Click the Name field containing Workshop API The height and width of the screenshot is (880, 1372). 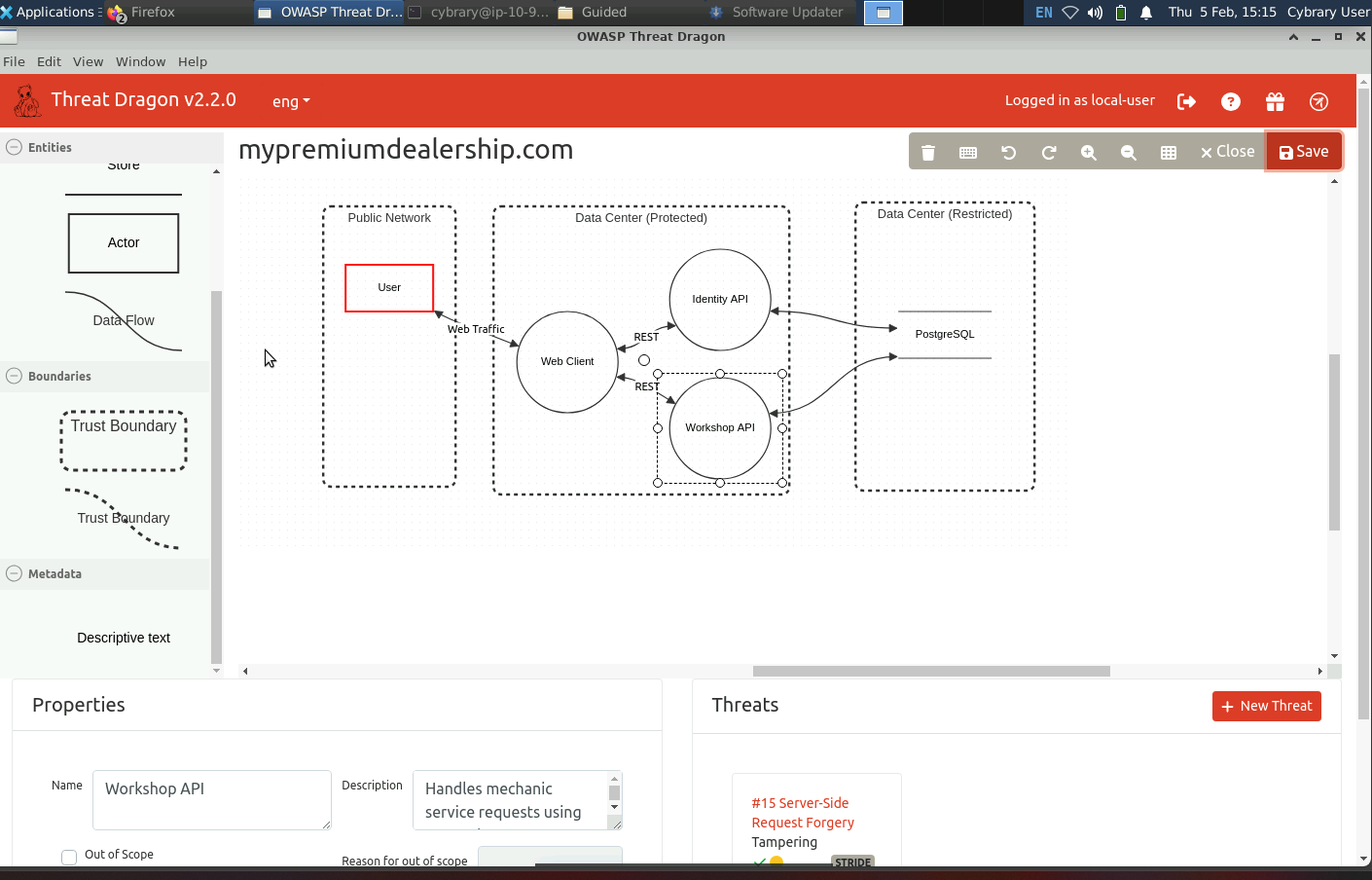tap(211, 799)
